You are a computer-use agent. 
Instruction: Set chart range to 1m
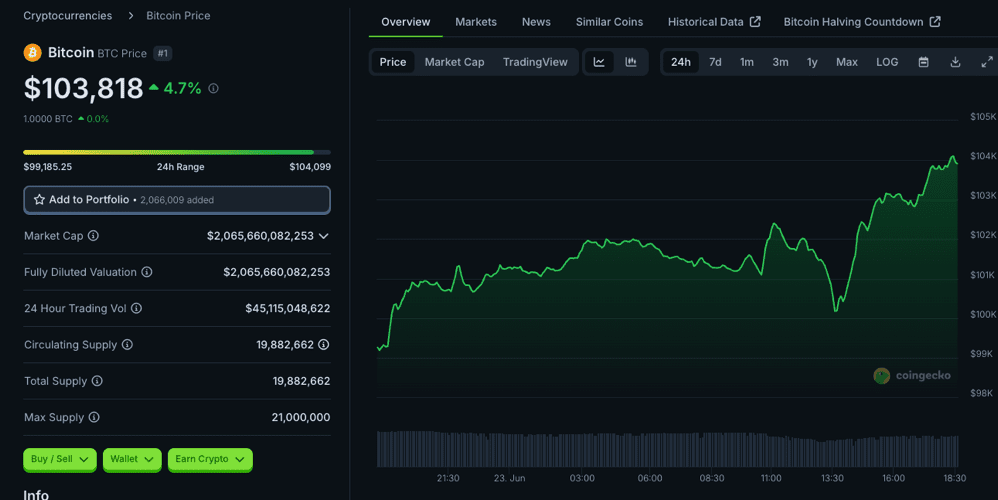tap(747, 62)
